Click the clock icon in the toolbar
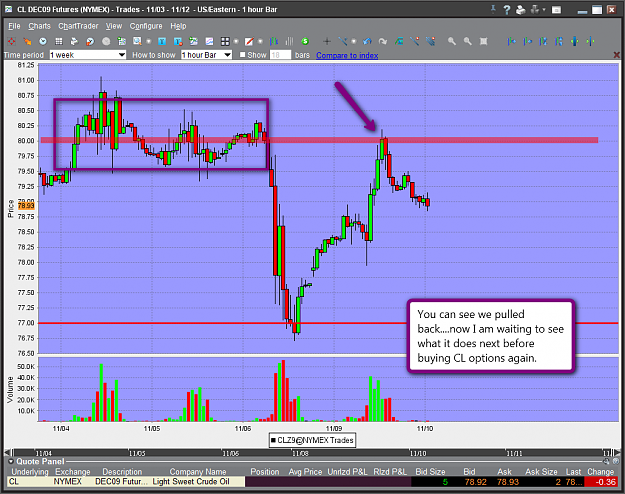The width and height of the screenshot is (625, 494). (x=43, y=41)
